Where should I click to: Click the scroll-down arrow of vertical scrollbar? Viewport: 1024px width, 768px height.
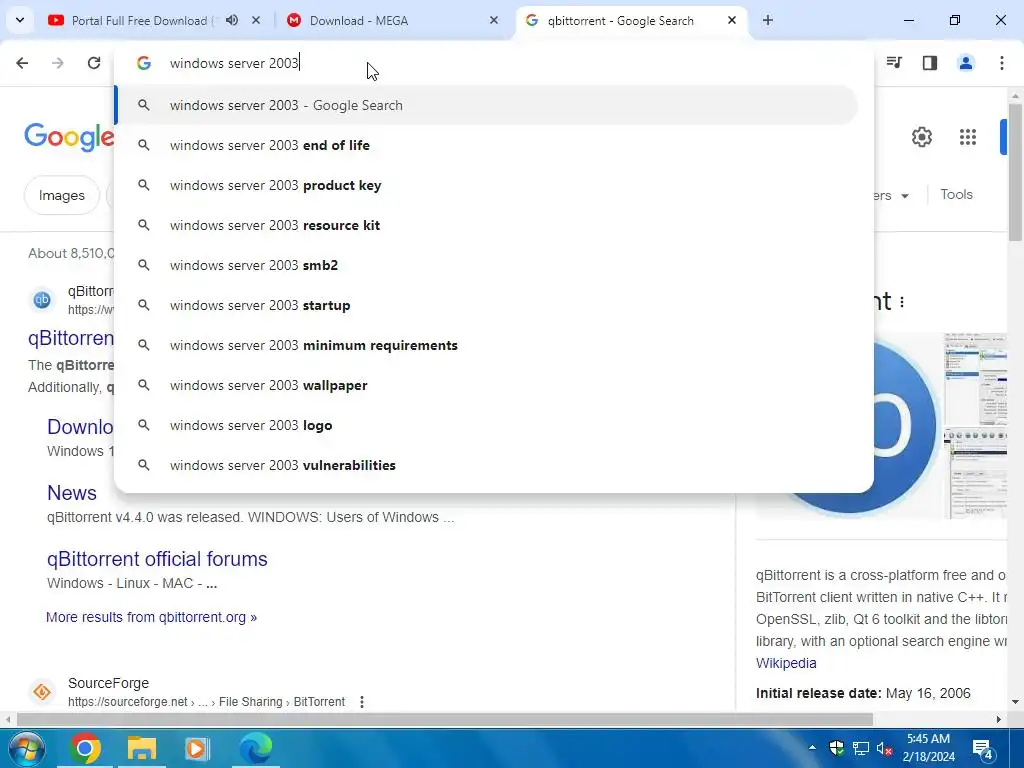[x=1016, y=702]
